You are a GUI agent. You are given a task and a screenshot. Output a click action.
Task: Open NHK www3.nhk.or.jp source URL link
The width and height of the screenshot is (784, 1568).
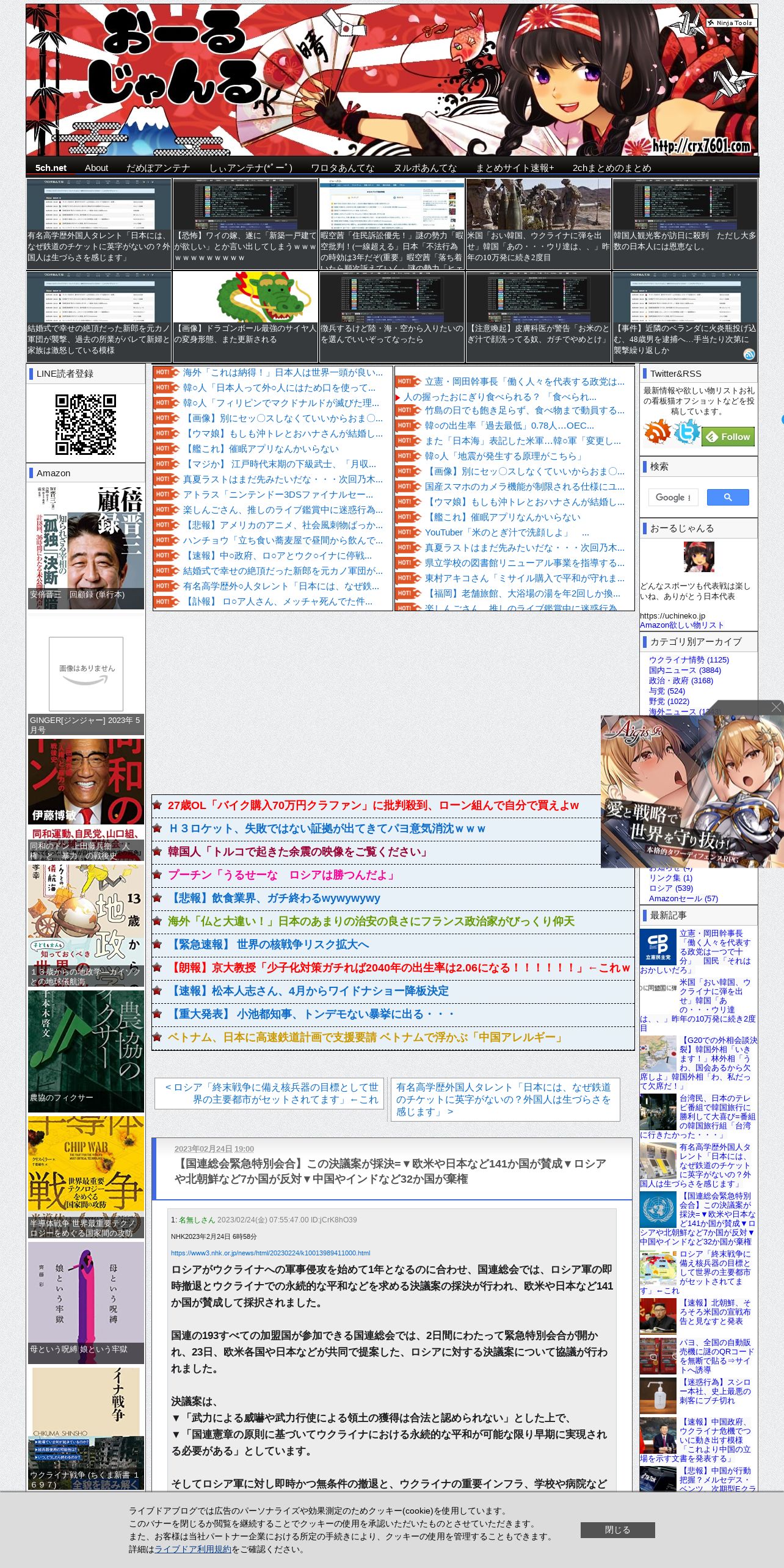270,1253
